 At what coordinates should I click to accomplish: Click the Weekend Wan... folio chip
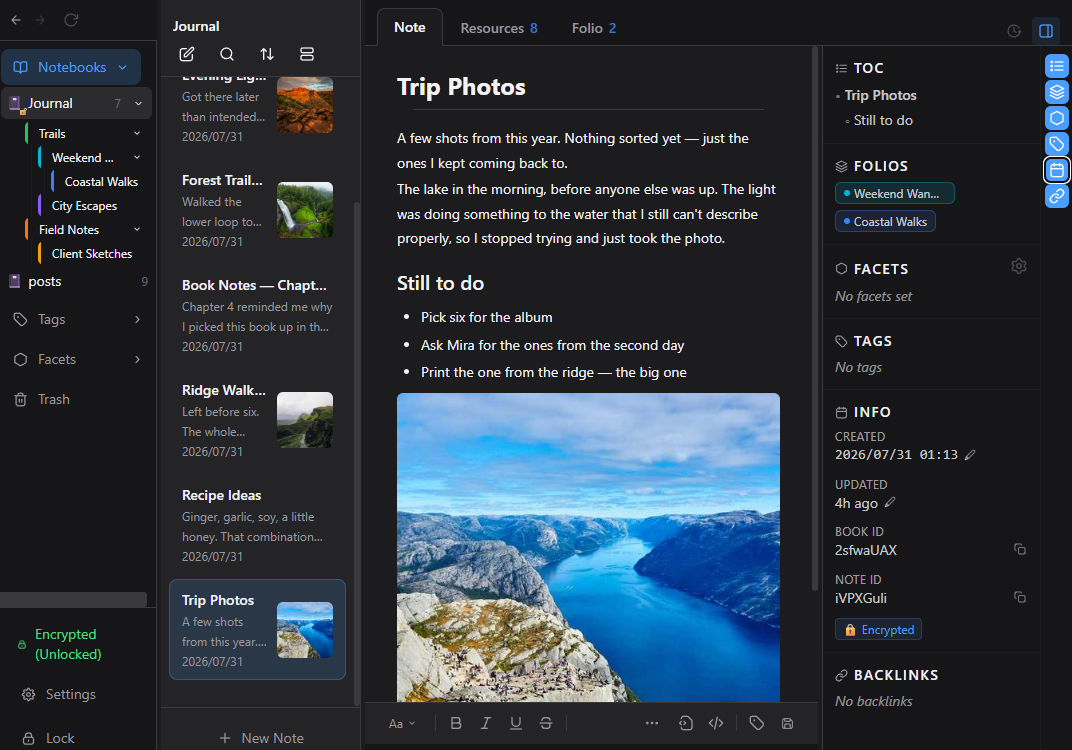click(895, 193)
